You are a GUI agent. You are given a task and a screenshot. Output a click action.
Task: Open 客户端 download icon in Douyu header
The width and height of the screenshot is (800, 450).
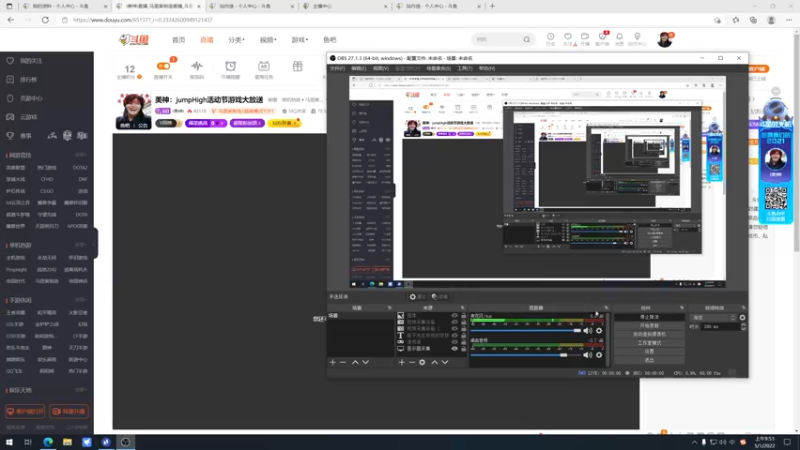point(602,37)
